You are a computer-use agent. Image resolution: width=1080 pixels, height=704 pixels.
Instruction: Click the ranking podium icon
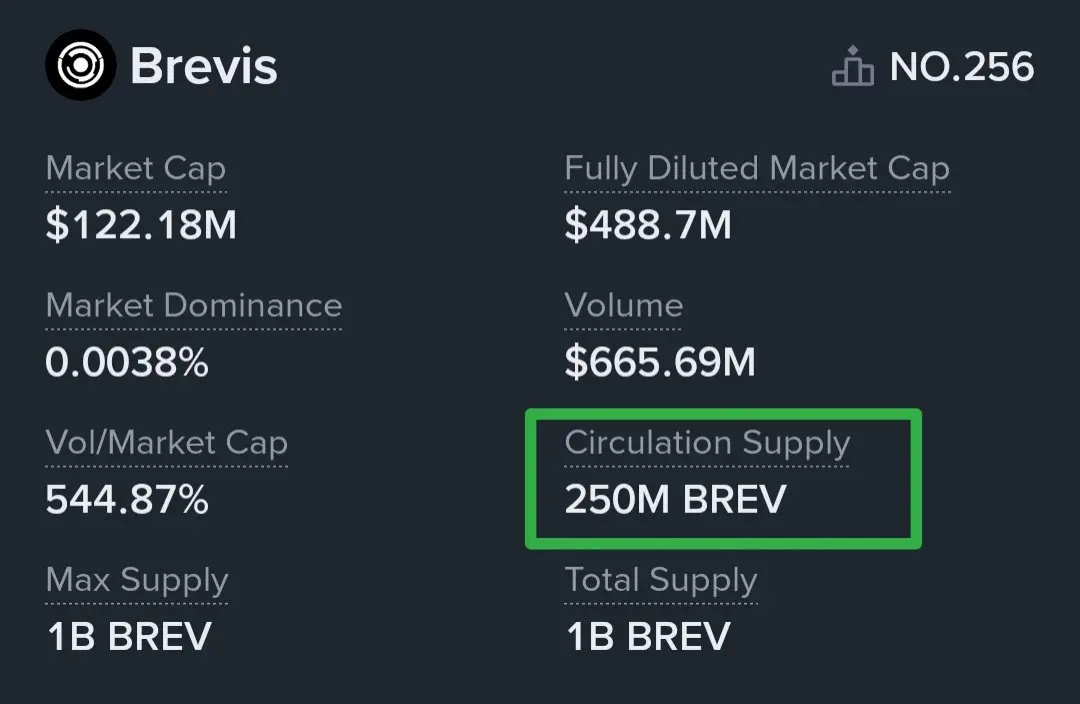[x=853, y=67]
